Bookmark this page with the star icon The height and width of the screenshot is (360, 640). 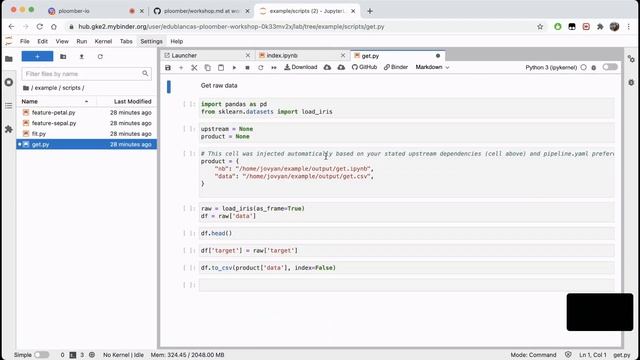click(540, 27)
